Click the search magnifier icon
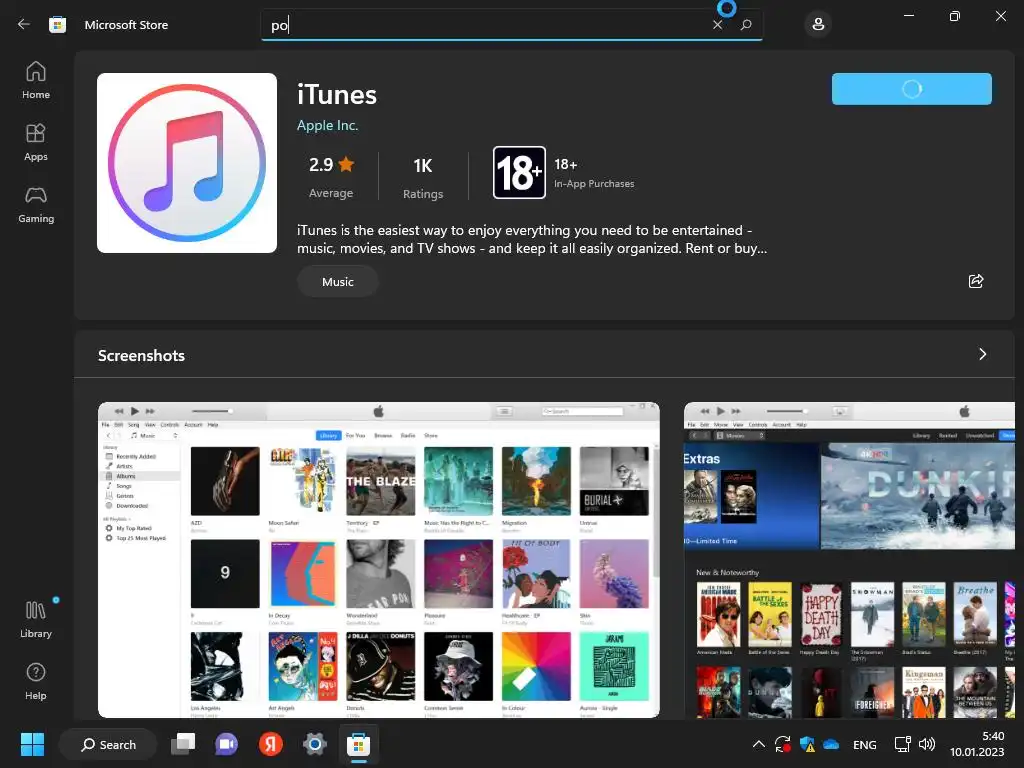The width and height of the screenshot is (1024, 768). pyautogui.click(x=746, y=25)
